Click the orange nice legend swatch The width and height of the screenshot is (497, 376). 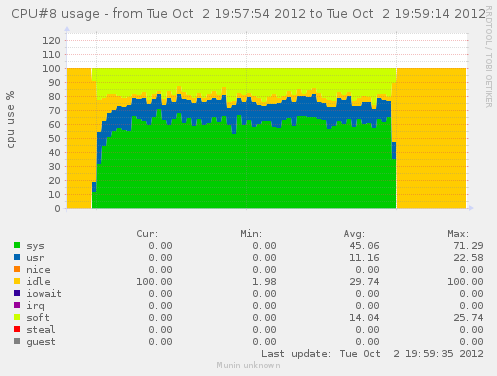click(17, 269)
